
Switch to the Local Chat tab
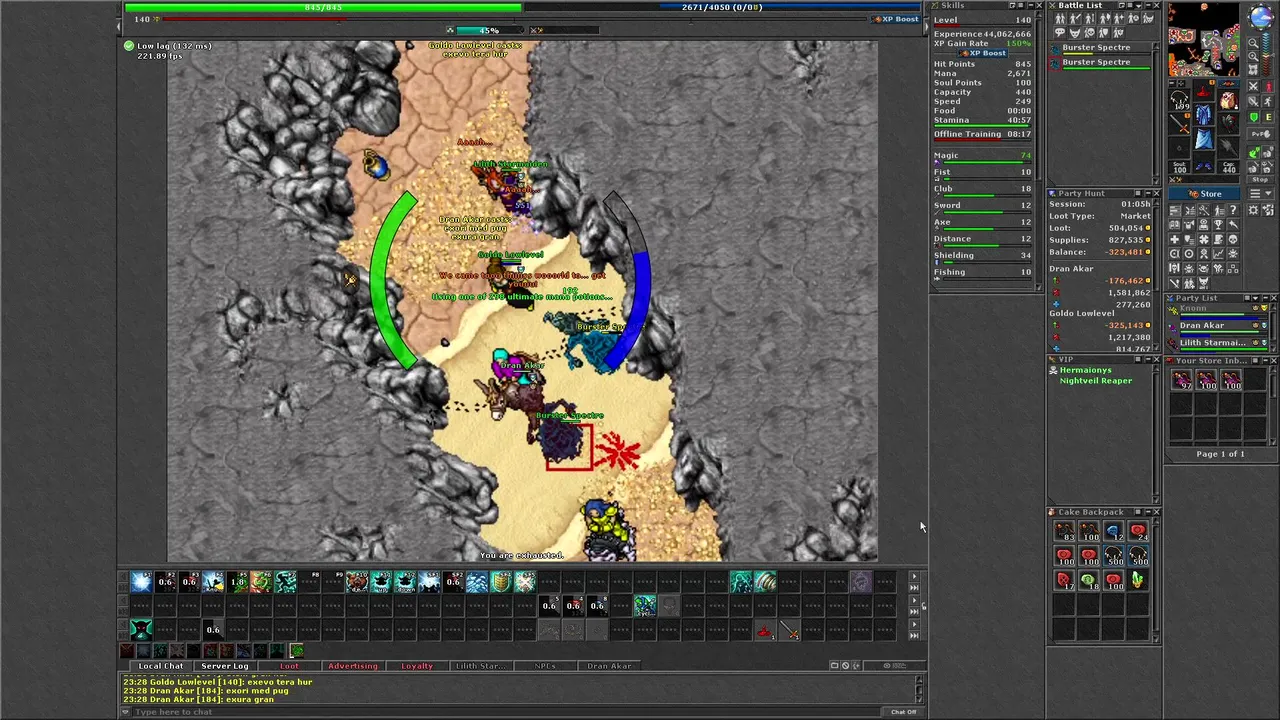(x=161, y=666)
